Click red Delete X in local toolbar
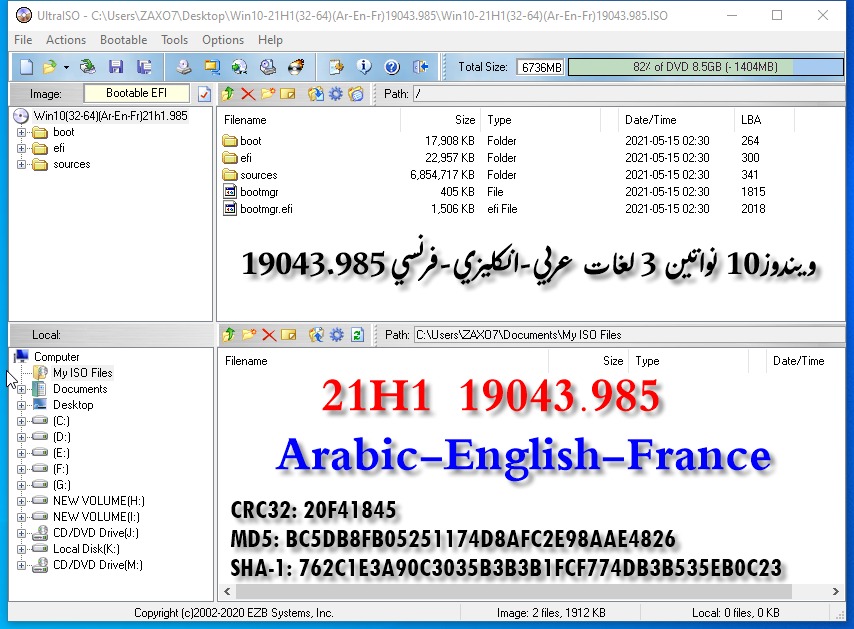 tap(269, 334)
